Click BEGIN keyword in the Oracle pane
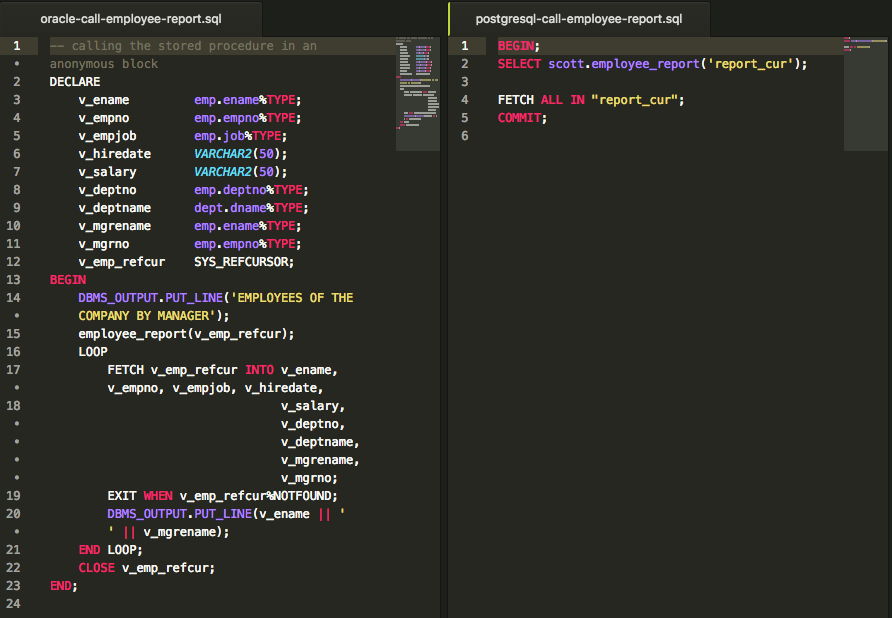892x618 pixels. coord(68,280)
